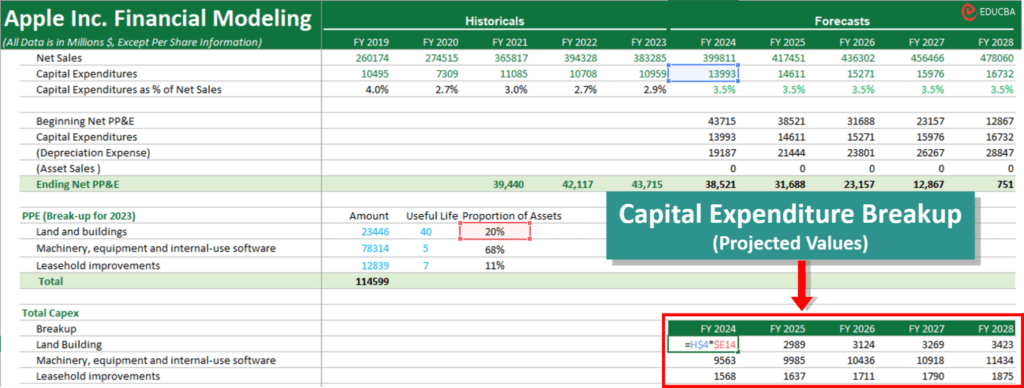The width and height of the screenshot is (1024, 388).
Task: Select forecast Net Sales value 399811
Action: (x=718, y=58)
